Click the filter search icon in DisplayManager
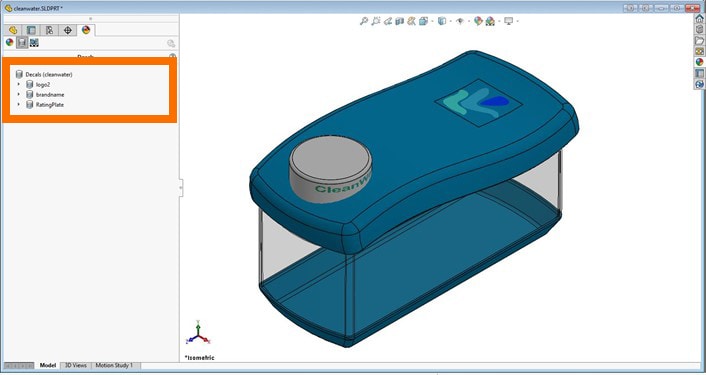This screenshot has height=375, width=706. 171,43
